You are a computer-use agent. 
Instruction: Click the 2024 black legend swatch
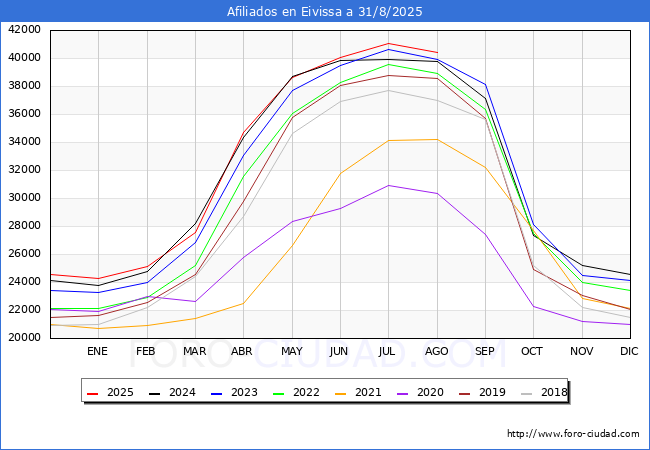coord(155,393)
